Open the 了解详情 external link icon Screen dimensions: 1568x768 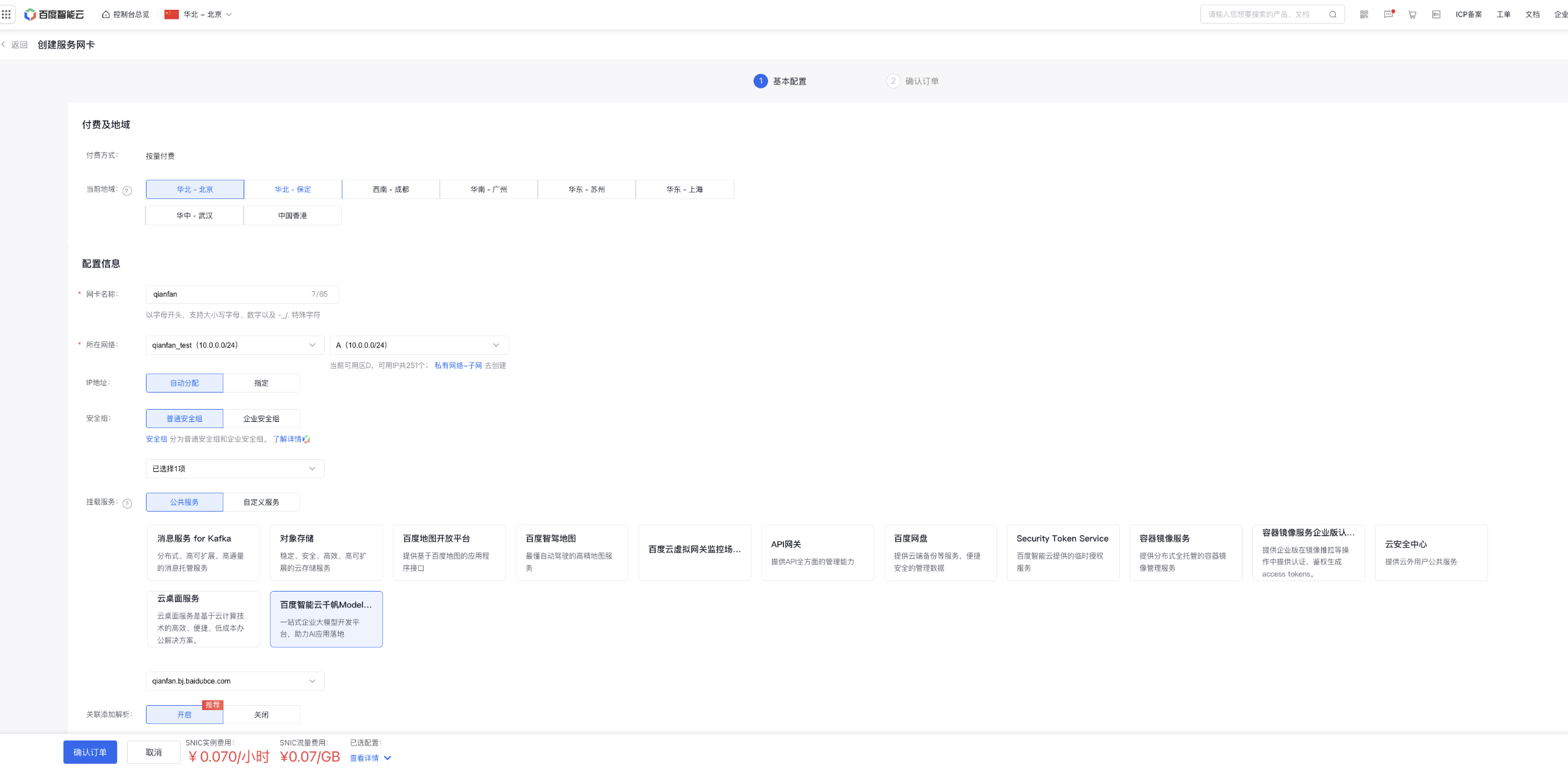(307, 439)
